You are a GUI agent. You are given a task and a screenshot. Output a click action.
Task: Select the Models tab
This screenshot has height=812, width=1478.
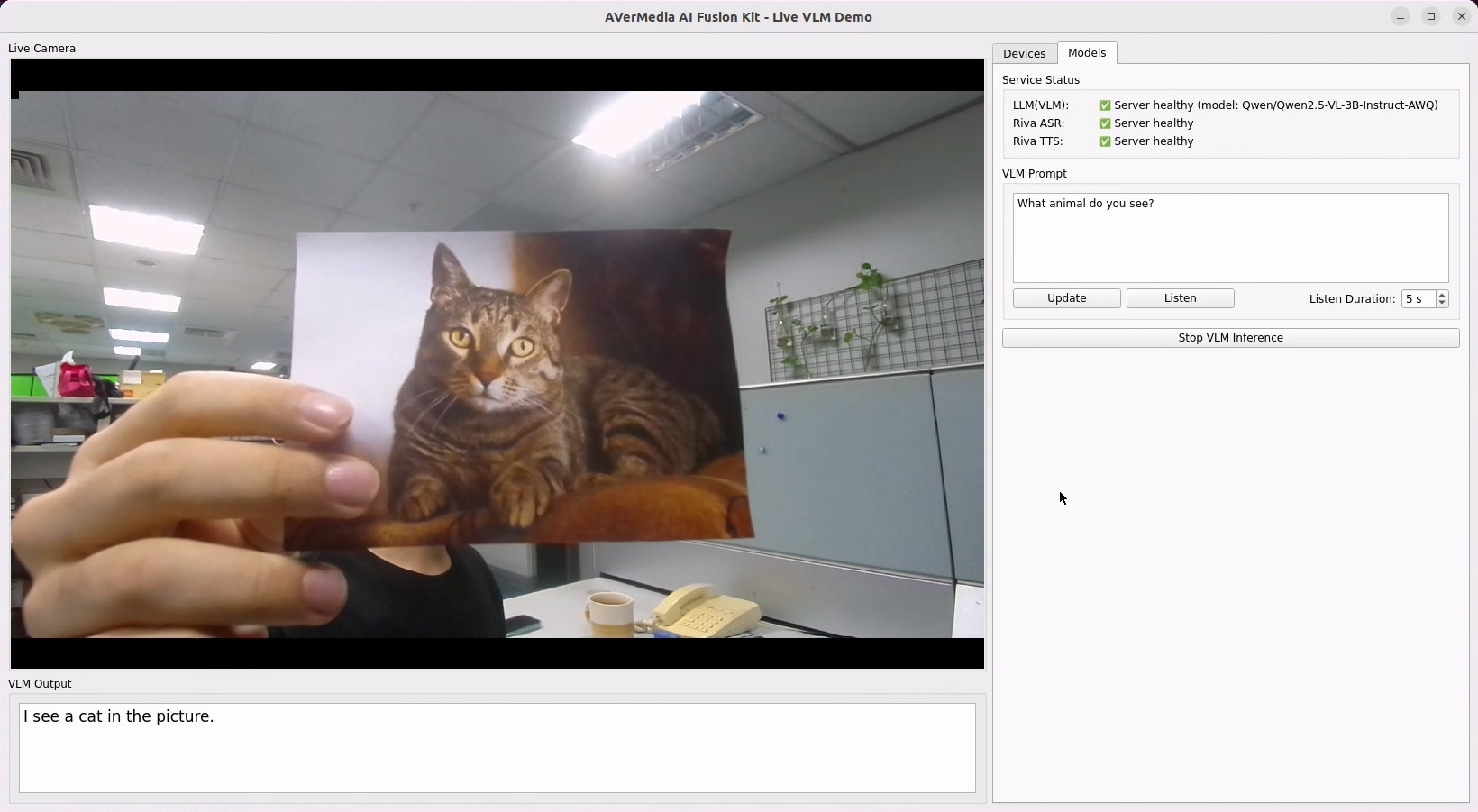[1086, 53]
